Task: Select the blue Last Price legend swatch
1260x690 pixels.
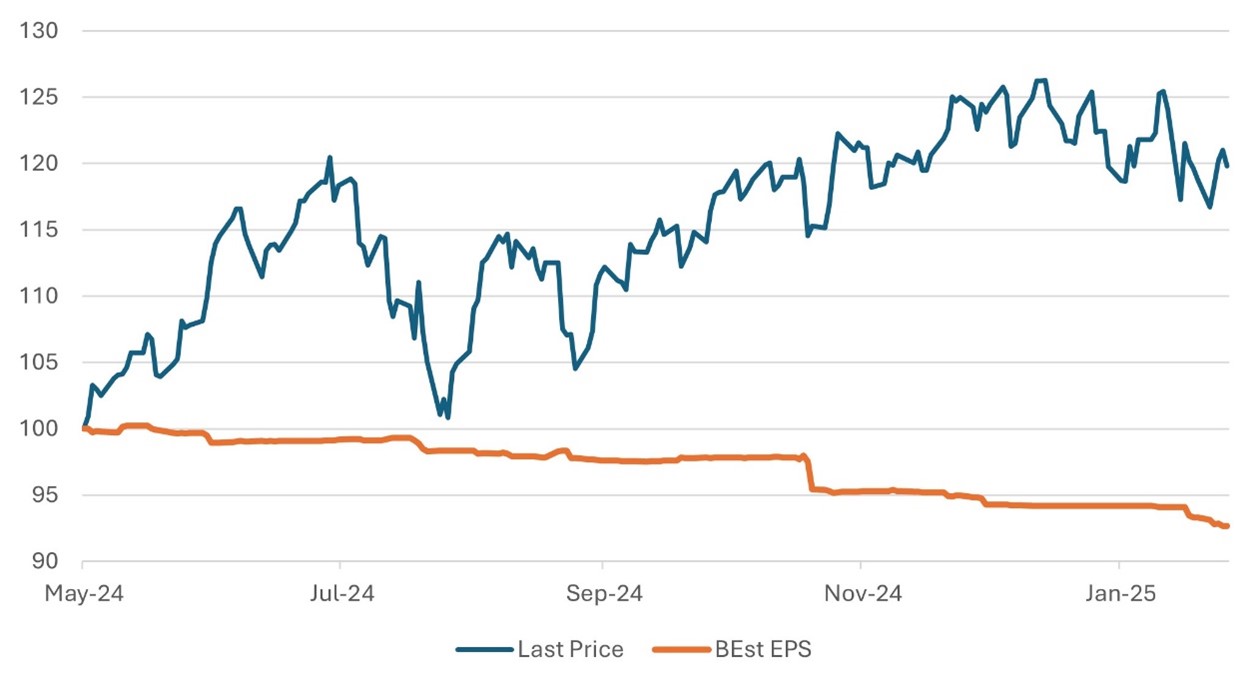Action: click(x=483, y=650)
